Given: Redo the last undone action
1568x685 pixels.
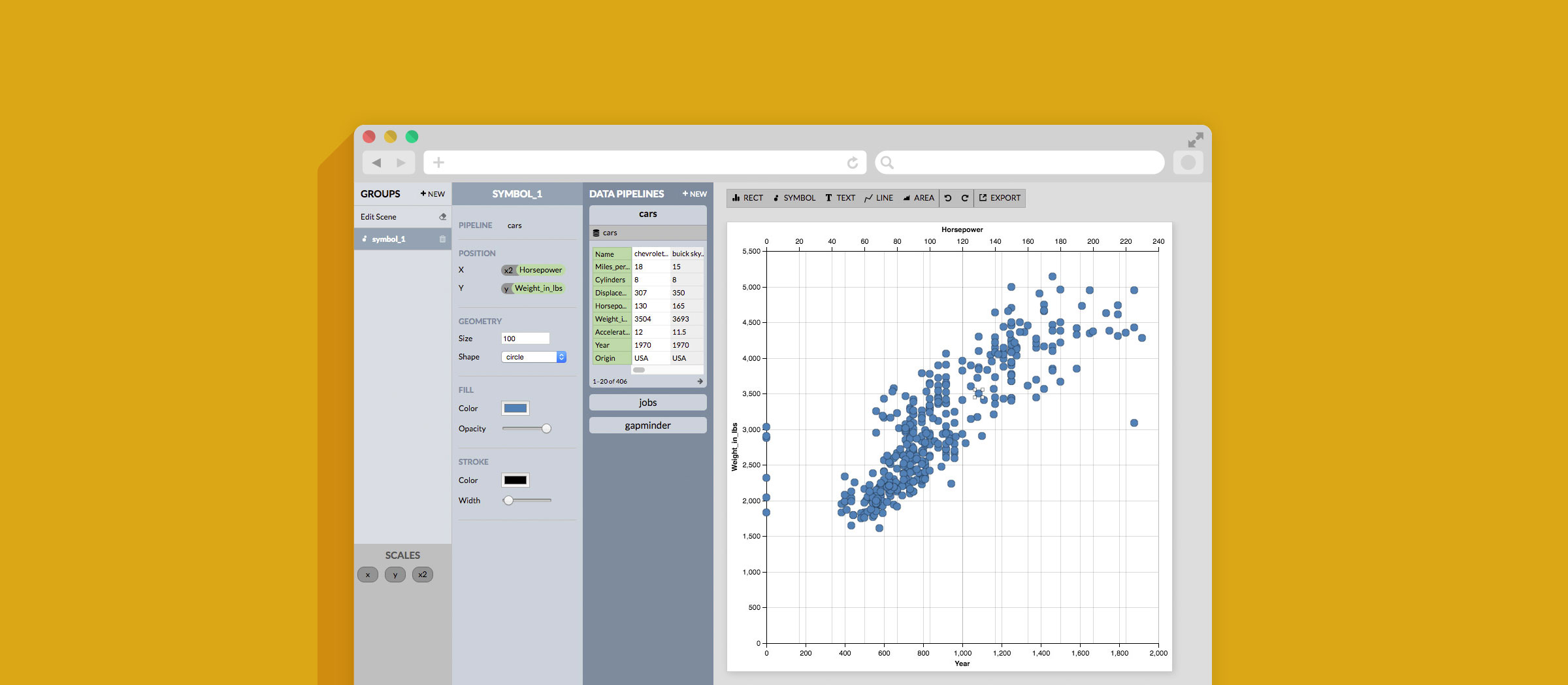Looking at the screenshot, I should [964, 198].
